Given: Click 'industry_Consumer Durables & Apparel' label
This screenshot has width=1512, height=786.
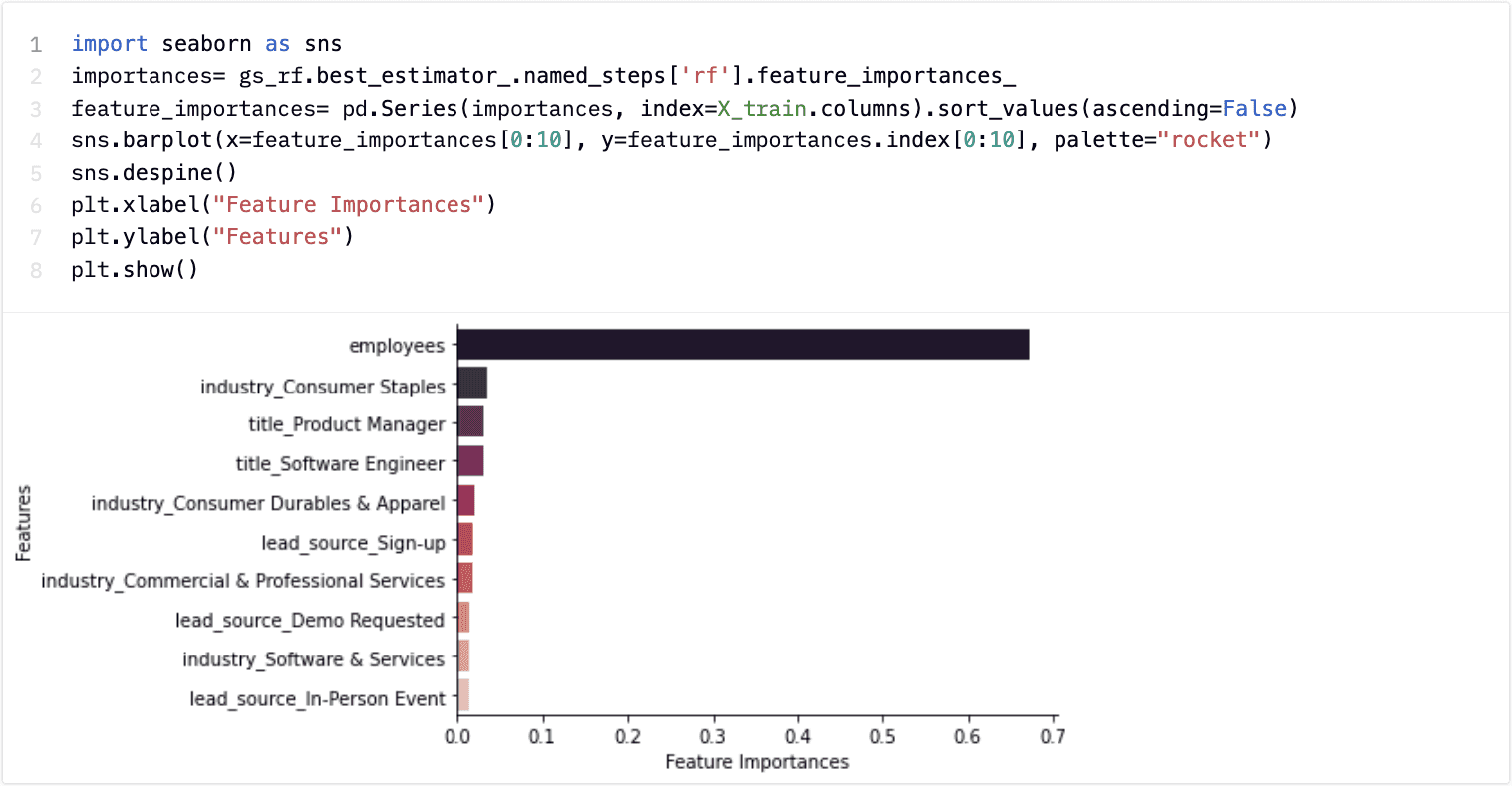Looking at the screenshot, I should tap(268, 503).
